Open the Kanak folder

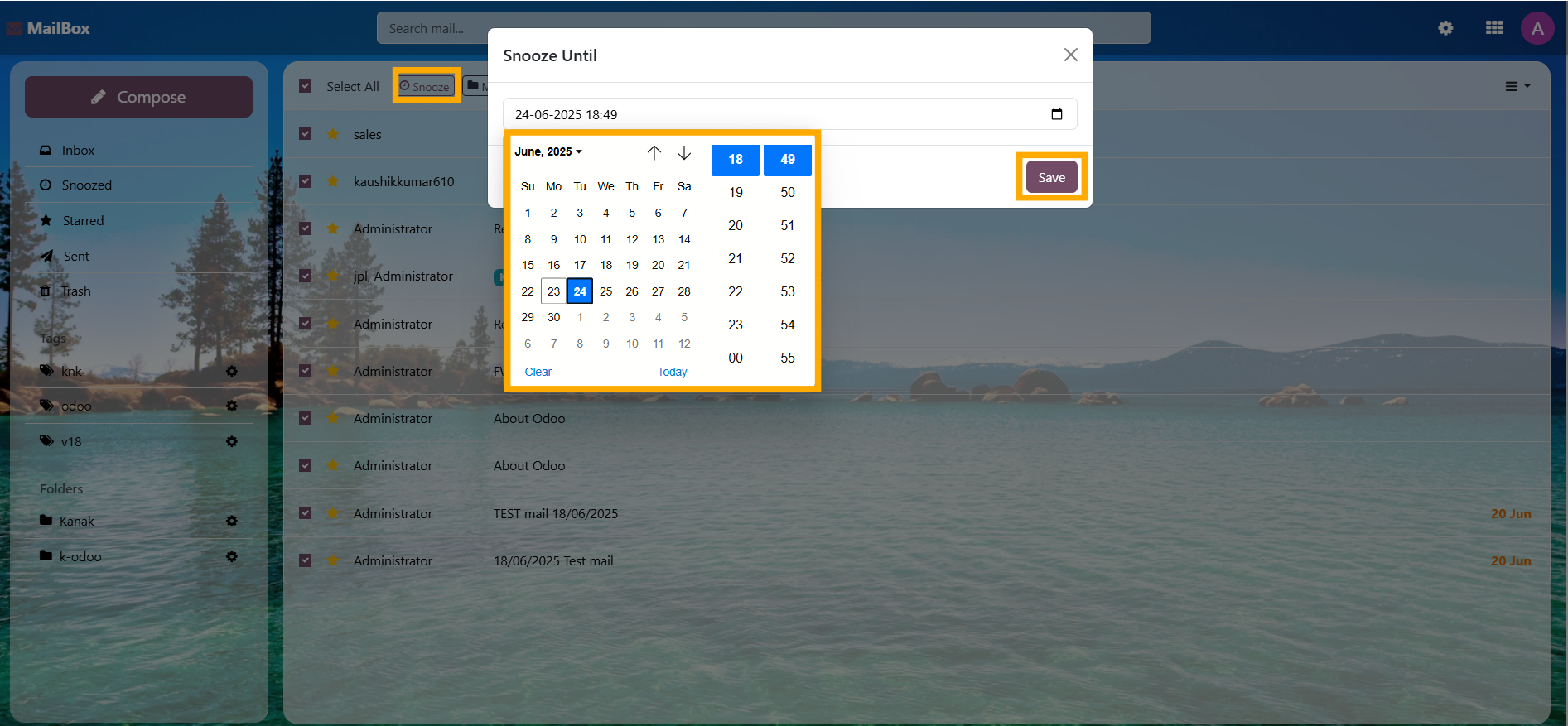[x=76, y=521]
